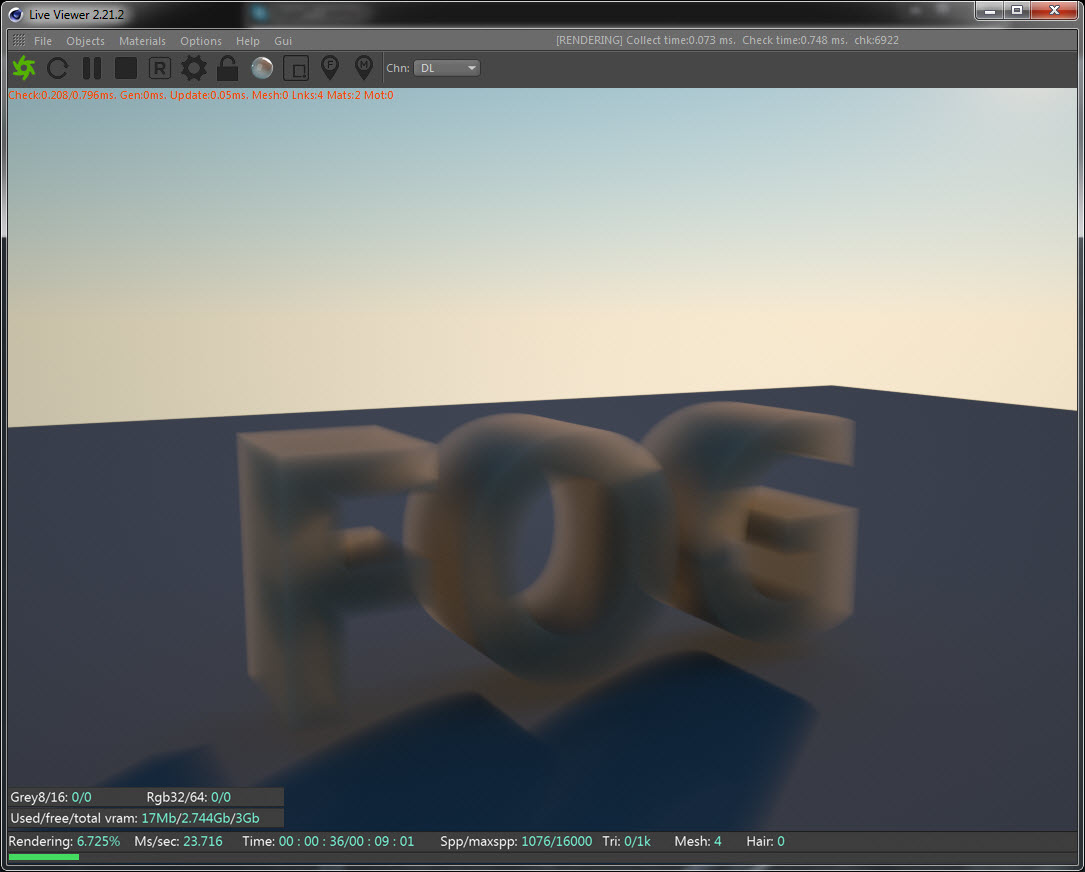Screen dimensions: 1085x872
Task: Click the Live Viewer 2.21.2 window title
Action: click(x=77, y=15)
